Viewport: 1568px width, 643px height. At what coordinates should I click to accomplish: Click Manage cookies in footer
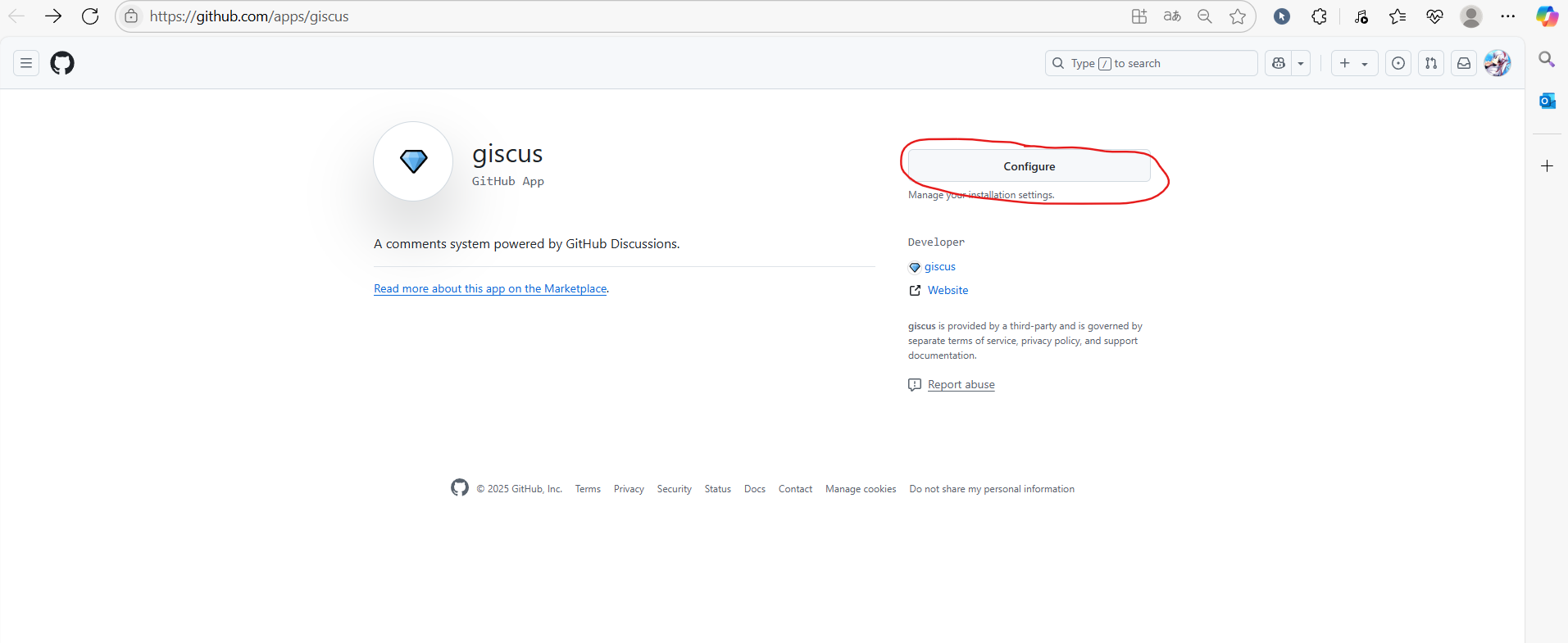point(861,489)
